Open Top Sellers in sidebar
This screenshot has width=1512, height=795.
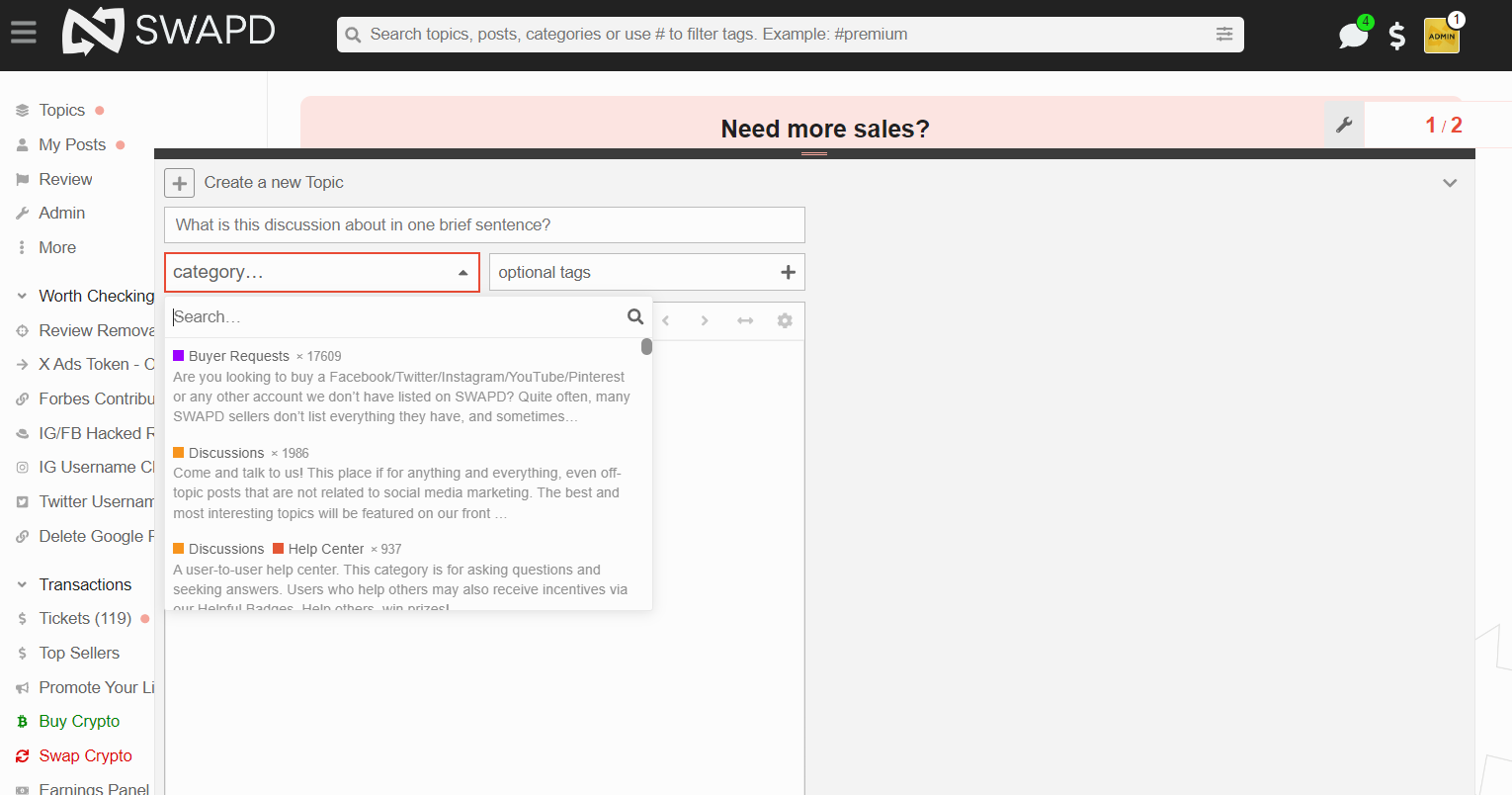coord(79,653)
